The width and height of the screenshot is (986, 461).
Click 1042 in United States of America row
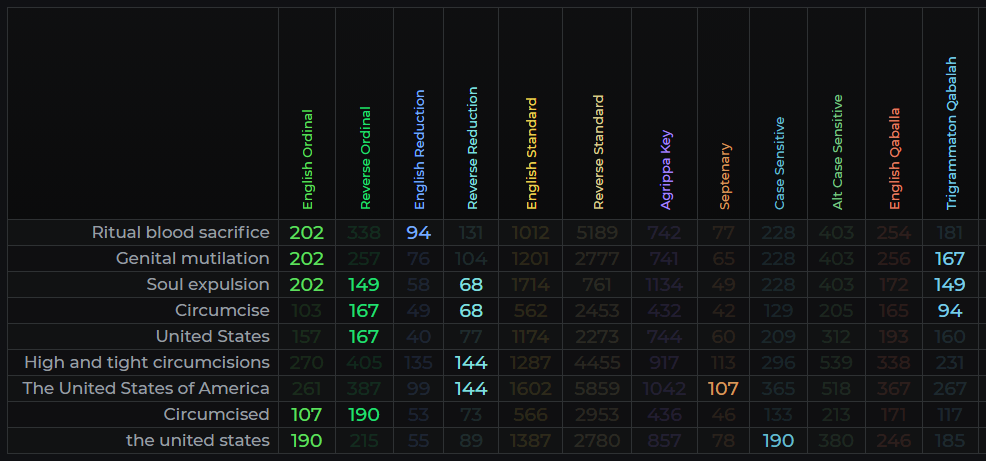[x=665, y=389]
